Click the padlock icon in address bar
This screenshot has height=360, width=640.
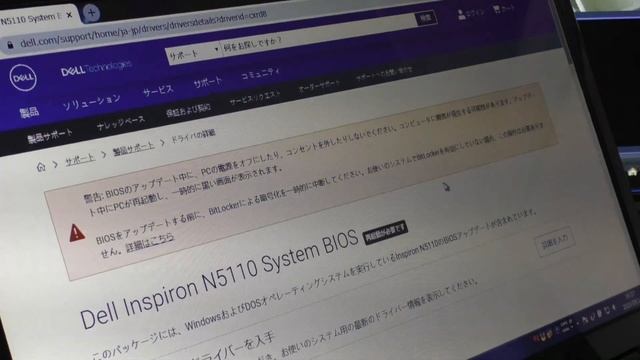click(10, 45)
